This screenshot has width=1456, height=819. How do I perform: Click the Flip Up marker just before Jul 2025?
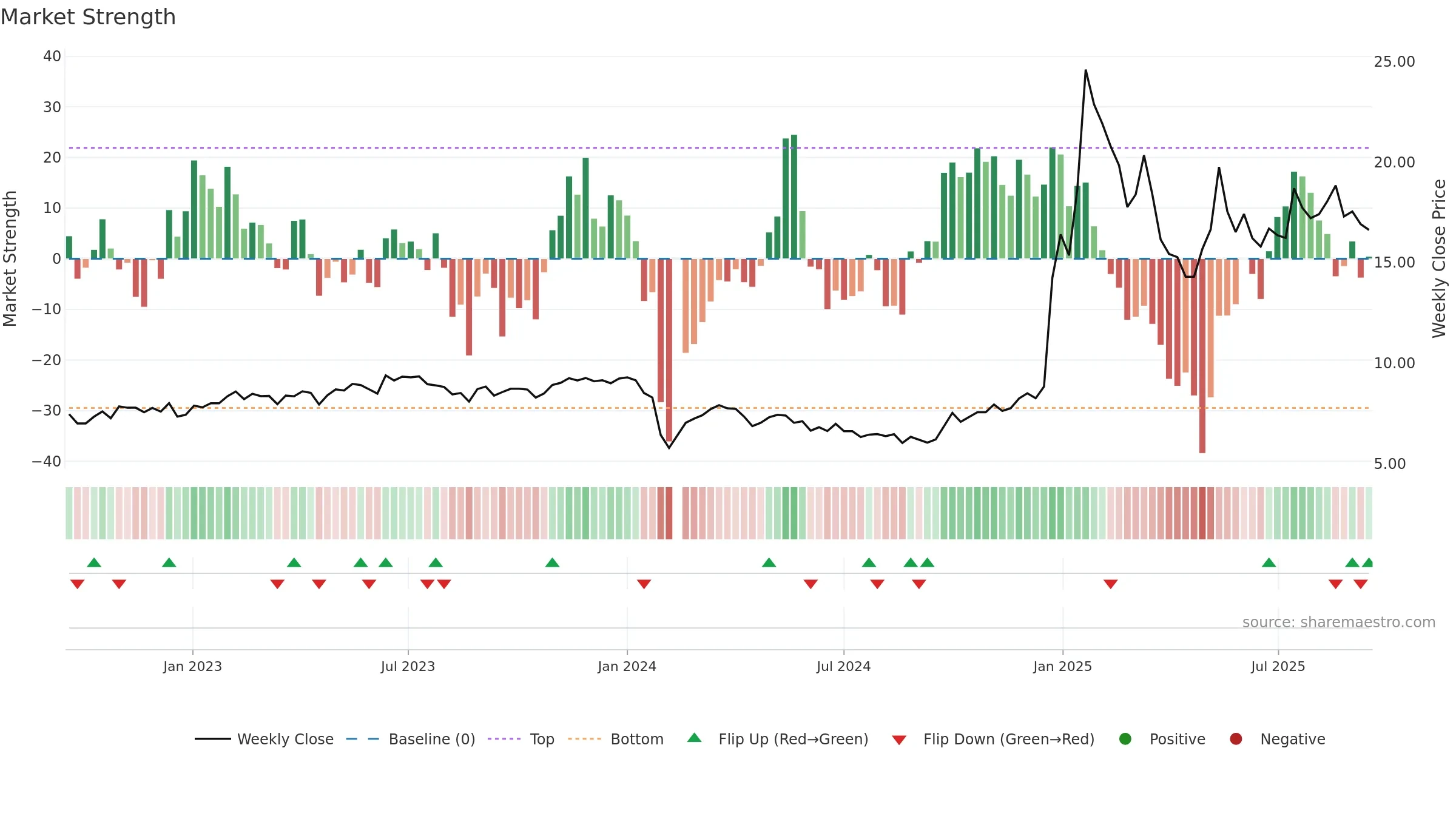[x=1269, y=562]
